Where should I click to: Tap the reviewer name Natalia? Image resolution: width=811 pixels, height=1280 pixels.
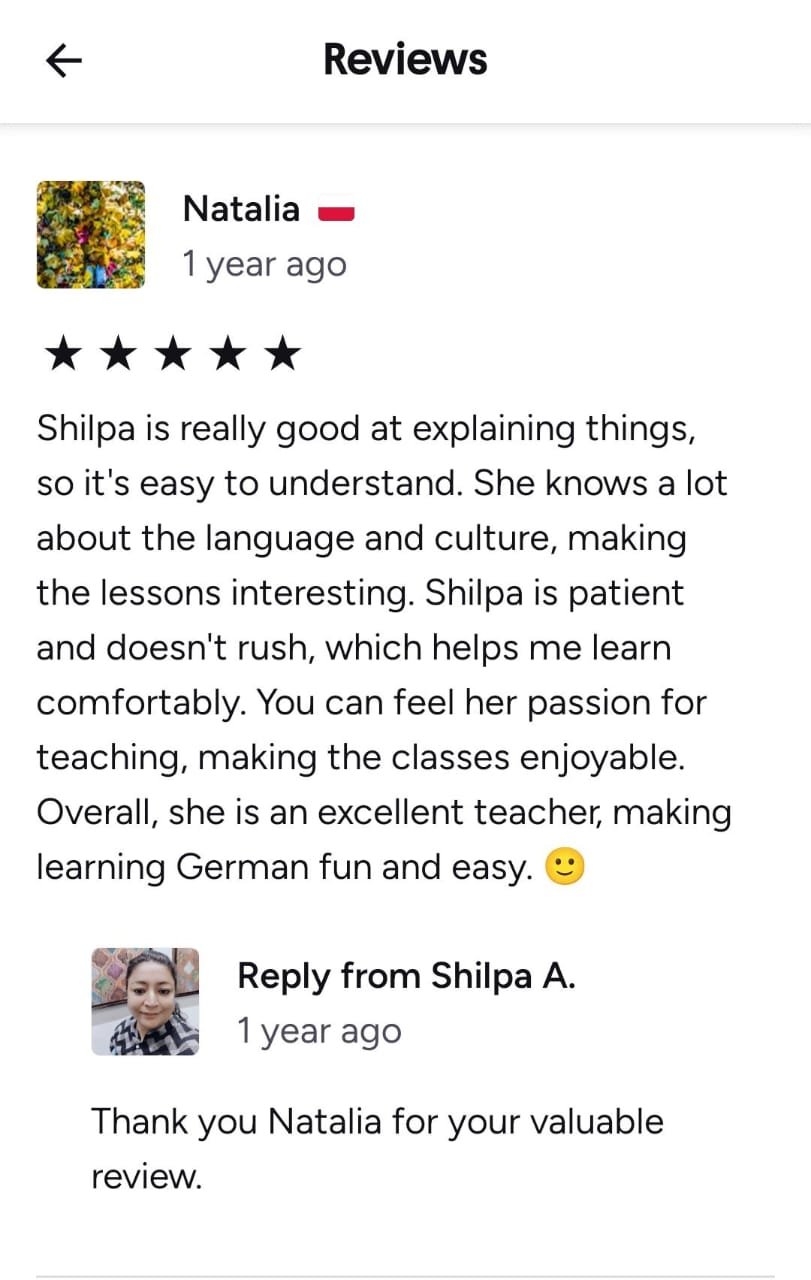(x=241, y=209)
